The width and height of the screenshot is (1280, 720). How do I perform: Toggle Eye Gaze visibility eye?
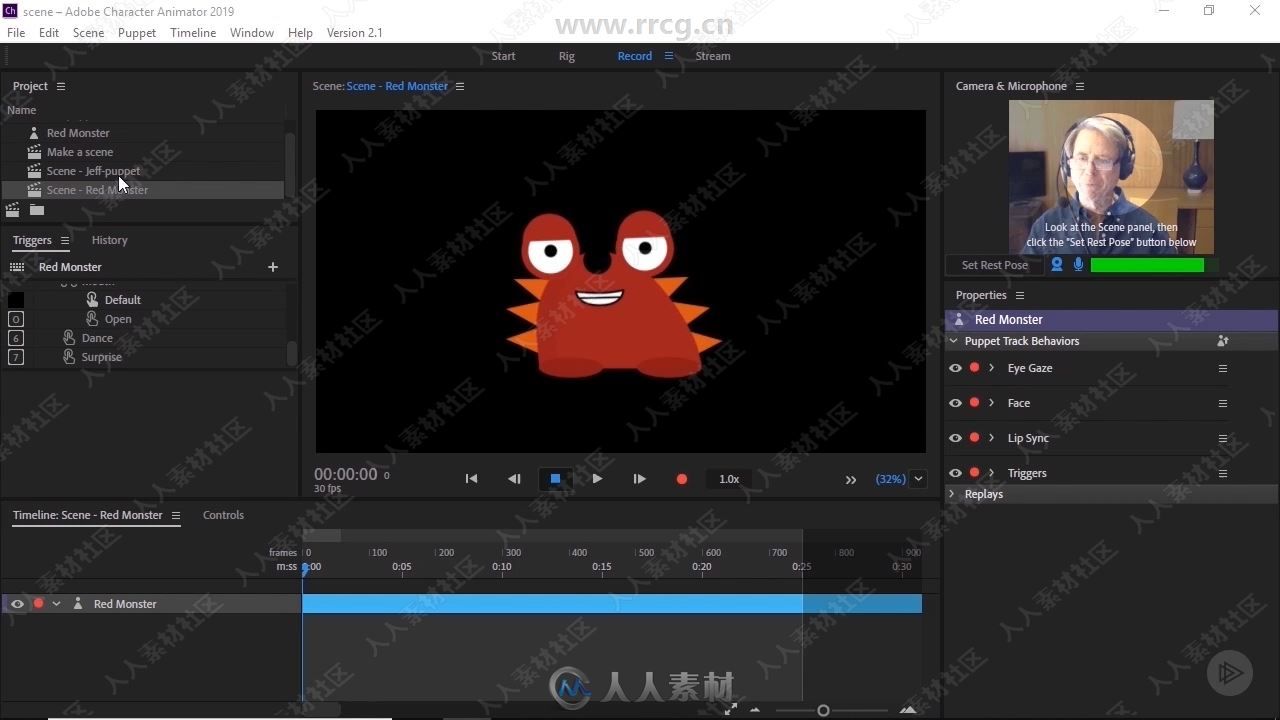[x=955, y=368]
